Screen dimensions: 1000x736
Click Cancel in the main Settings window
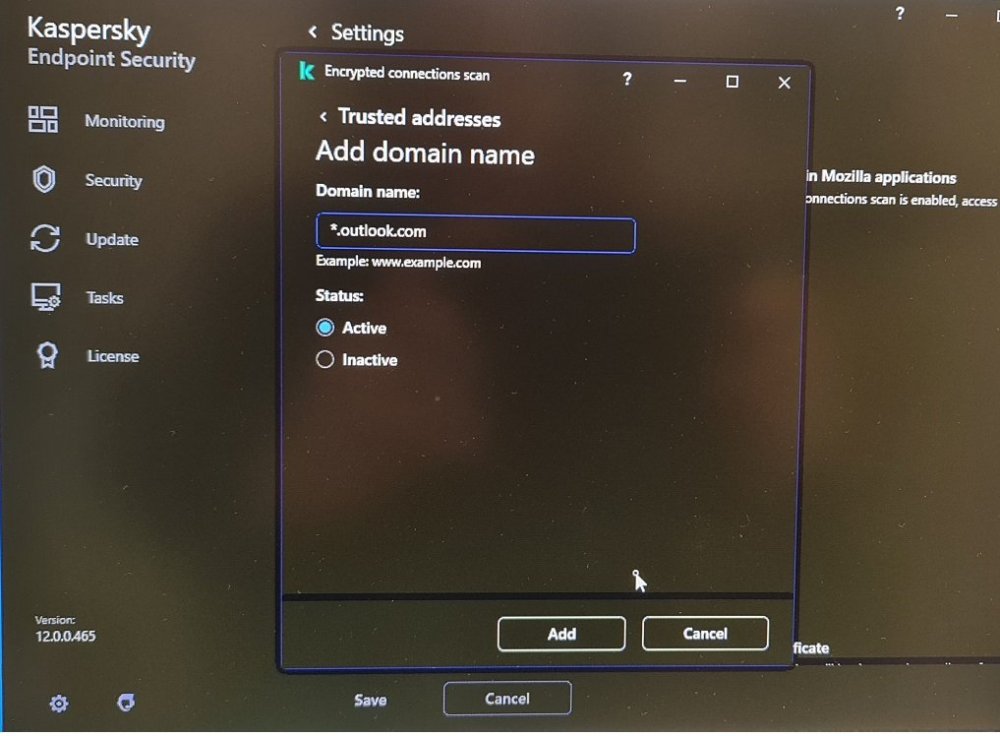[507, 698]
